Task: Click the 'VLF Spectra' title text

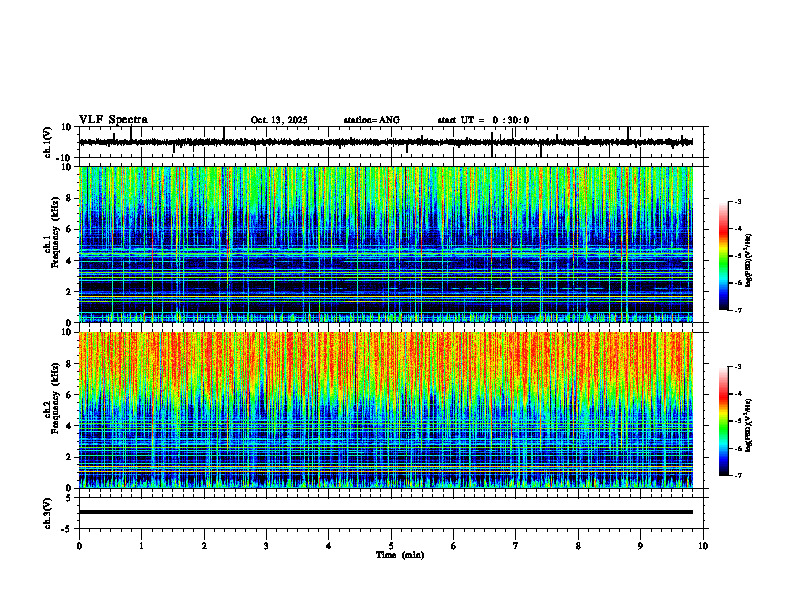Action: (x=113, y=120)
